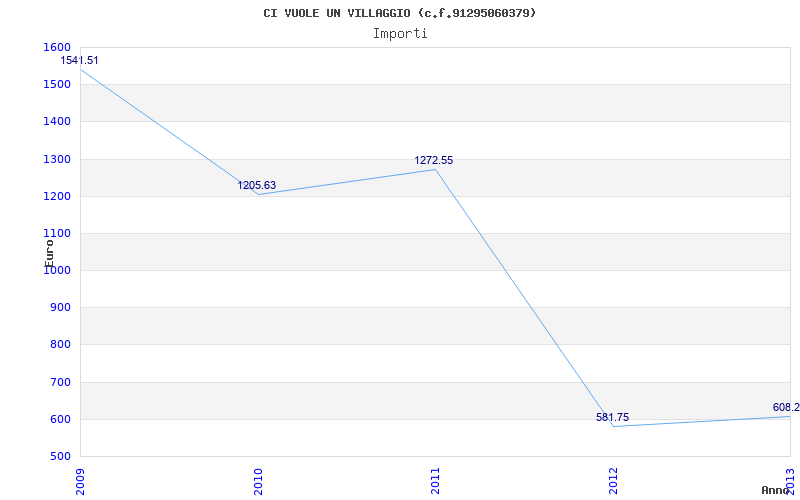
Task: Click the Anno axis title
Action: (x=775, y=490)
